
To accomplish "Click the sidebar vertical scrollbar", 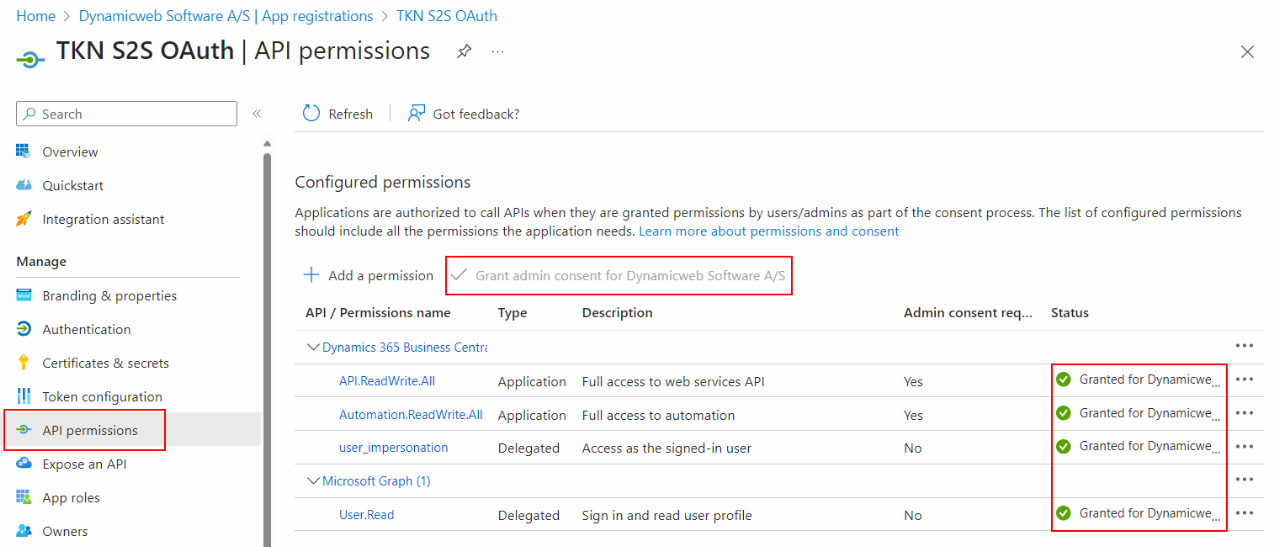I will (x=267, y=350).
